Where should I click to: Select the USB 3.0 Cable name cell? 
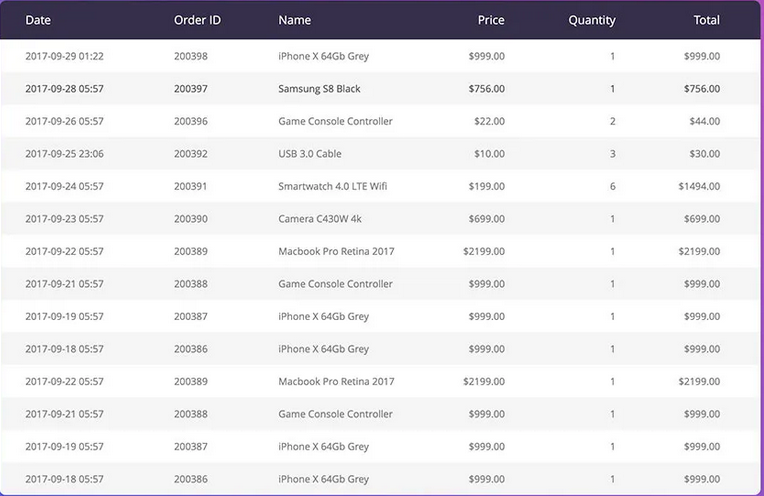tap(309, 154)
